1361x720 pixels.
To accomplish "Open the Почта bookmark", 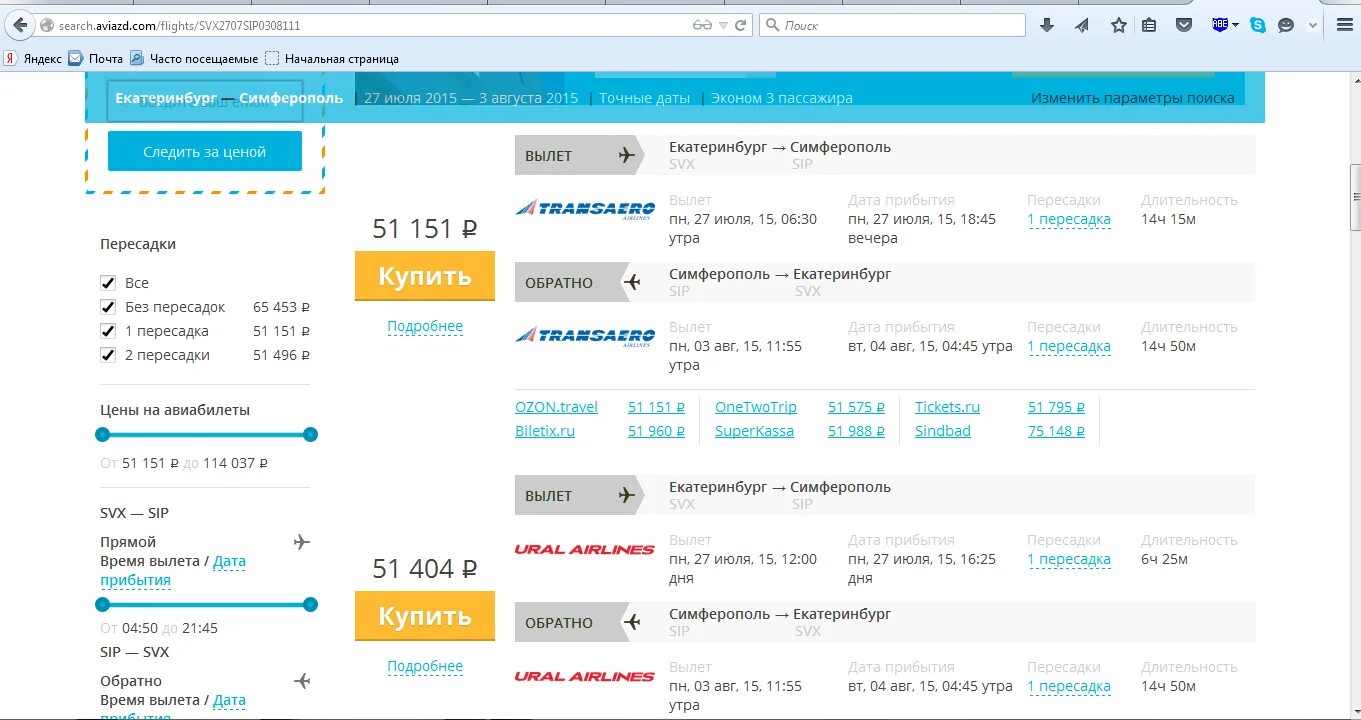I will (x=96, y=59).
